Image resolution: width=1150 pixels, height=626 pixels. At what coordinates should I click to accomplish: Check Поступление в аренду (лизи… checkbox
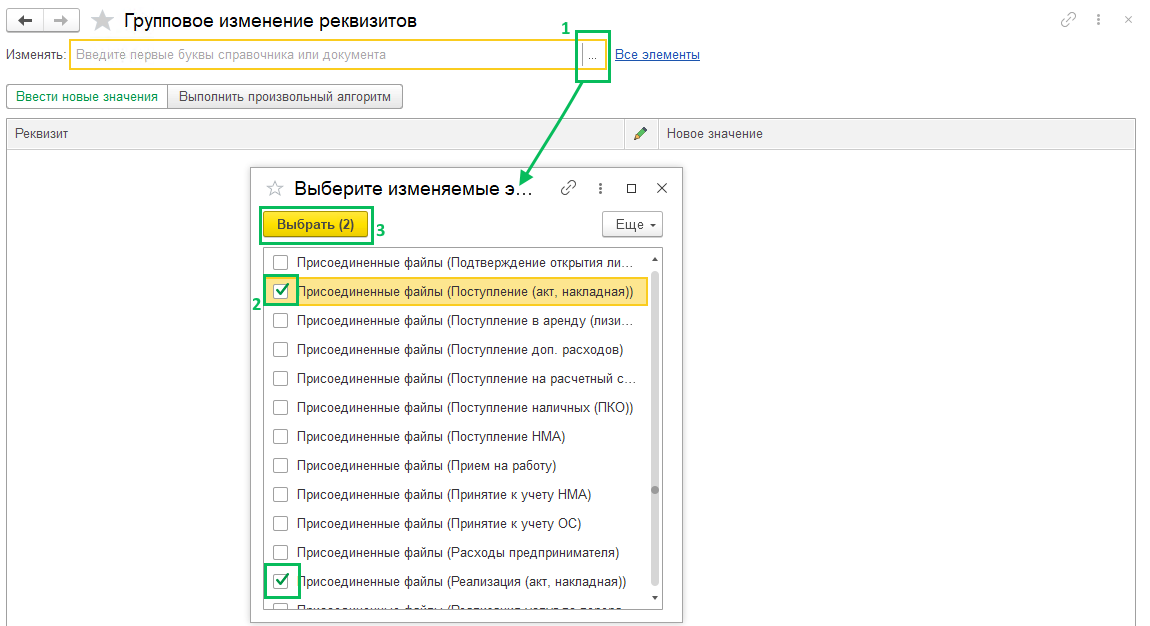click(280, 320)
